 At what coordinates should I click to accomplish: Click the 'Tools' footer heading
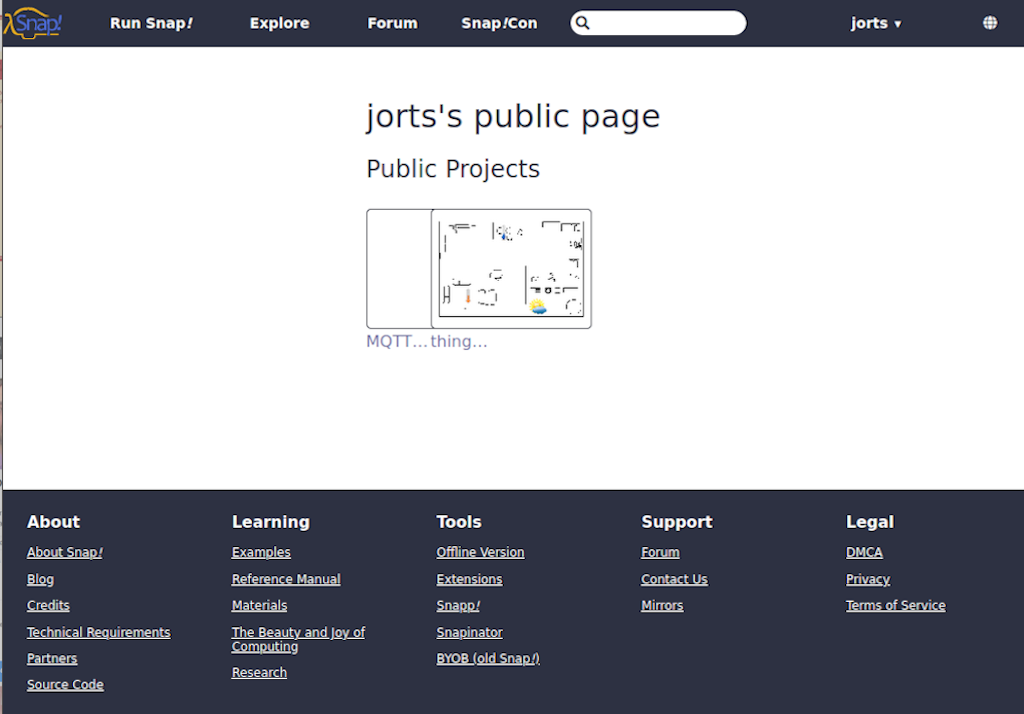coord(459,522)
